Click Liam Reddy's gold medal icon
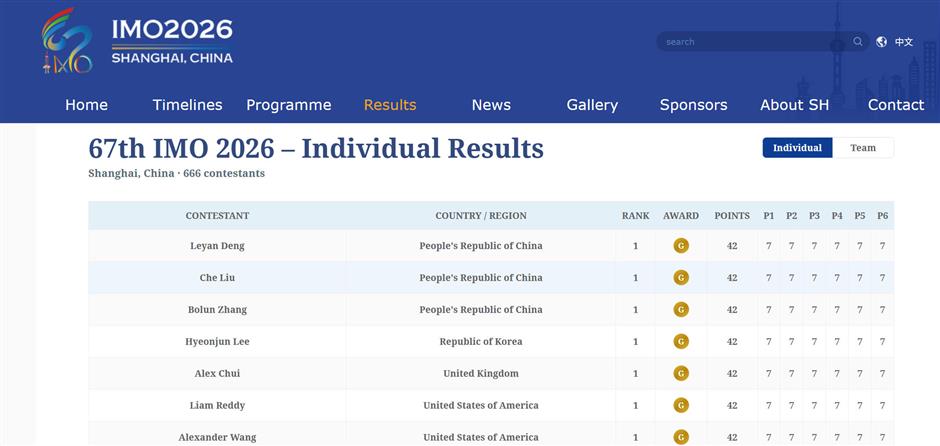Image resolution: width=940 pixels, height=446 pixels. (681, 405)
